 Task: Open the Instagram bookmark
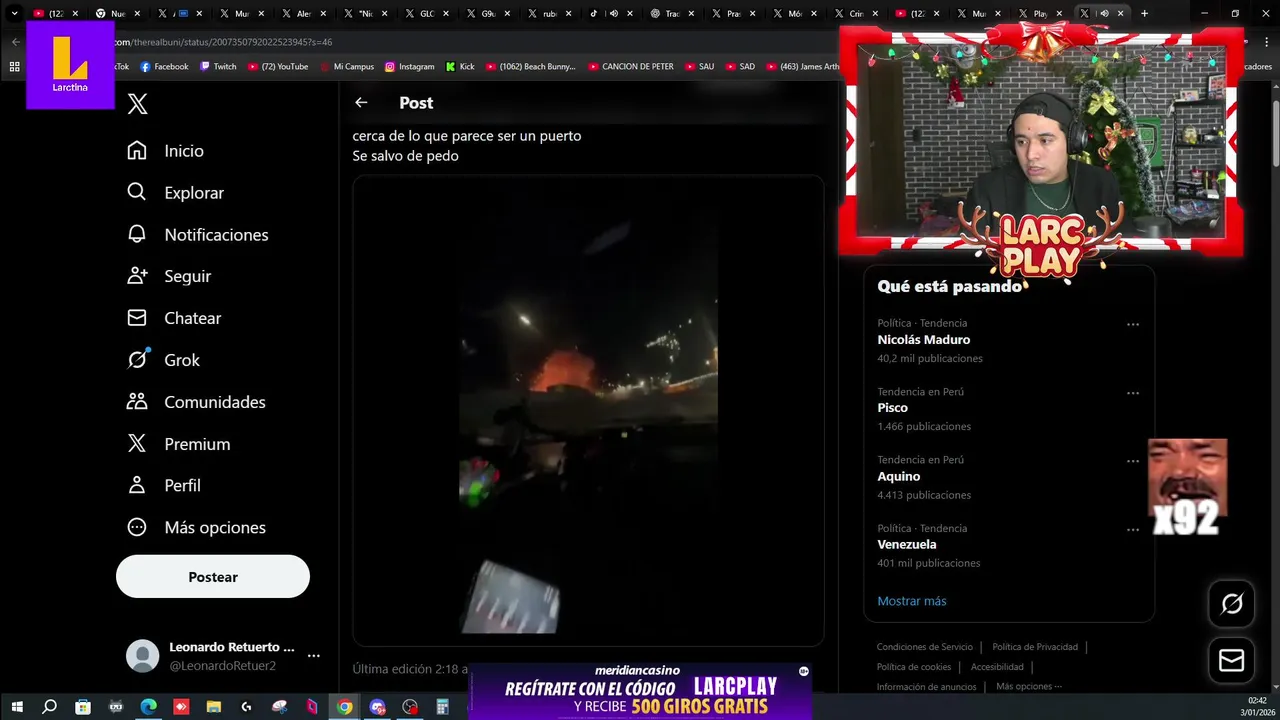click(x=410, y=67)
